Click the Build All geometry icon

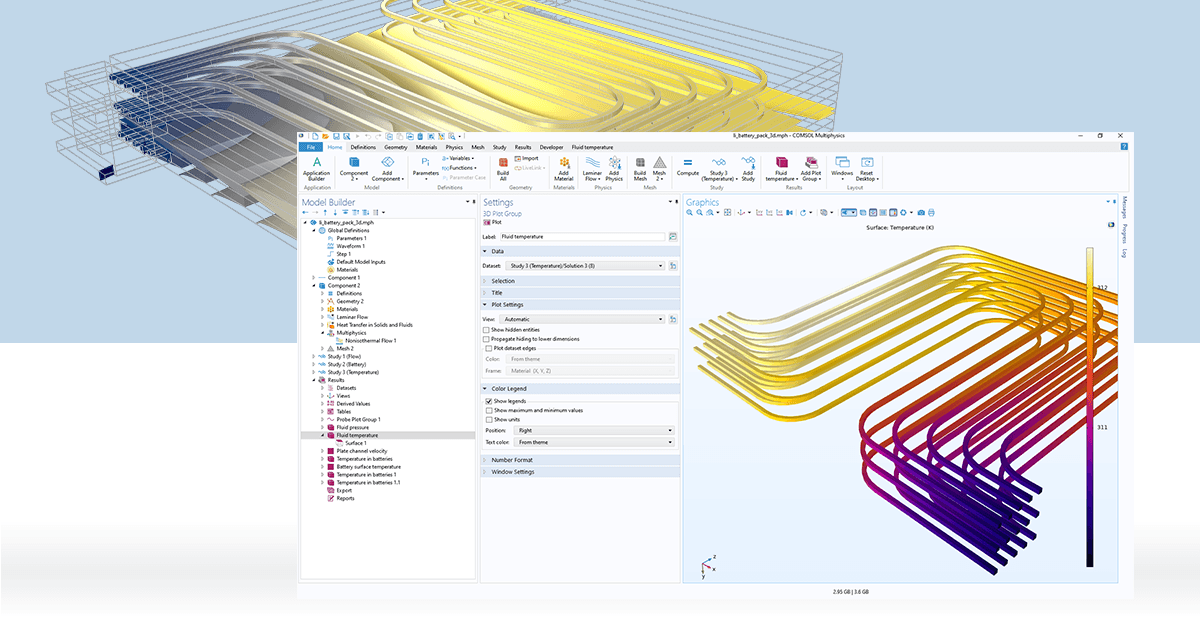[x=503, y=168]
